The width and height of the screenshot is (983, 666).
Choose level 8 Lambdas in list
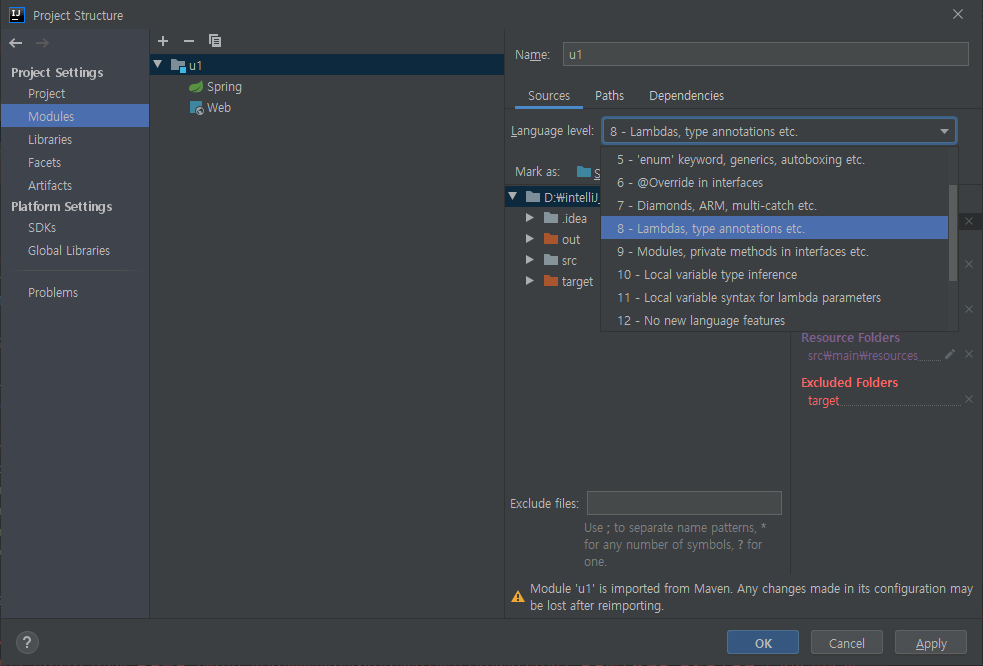774,228
